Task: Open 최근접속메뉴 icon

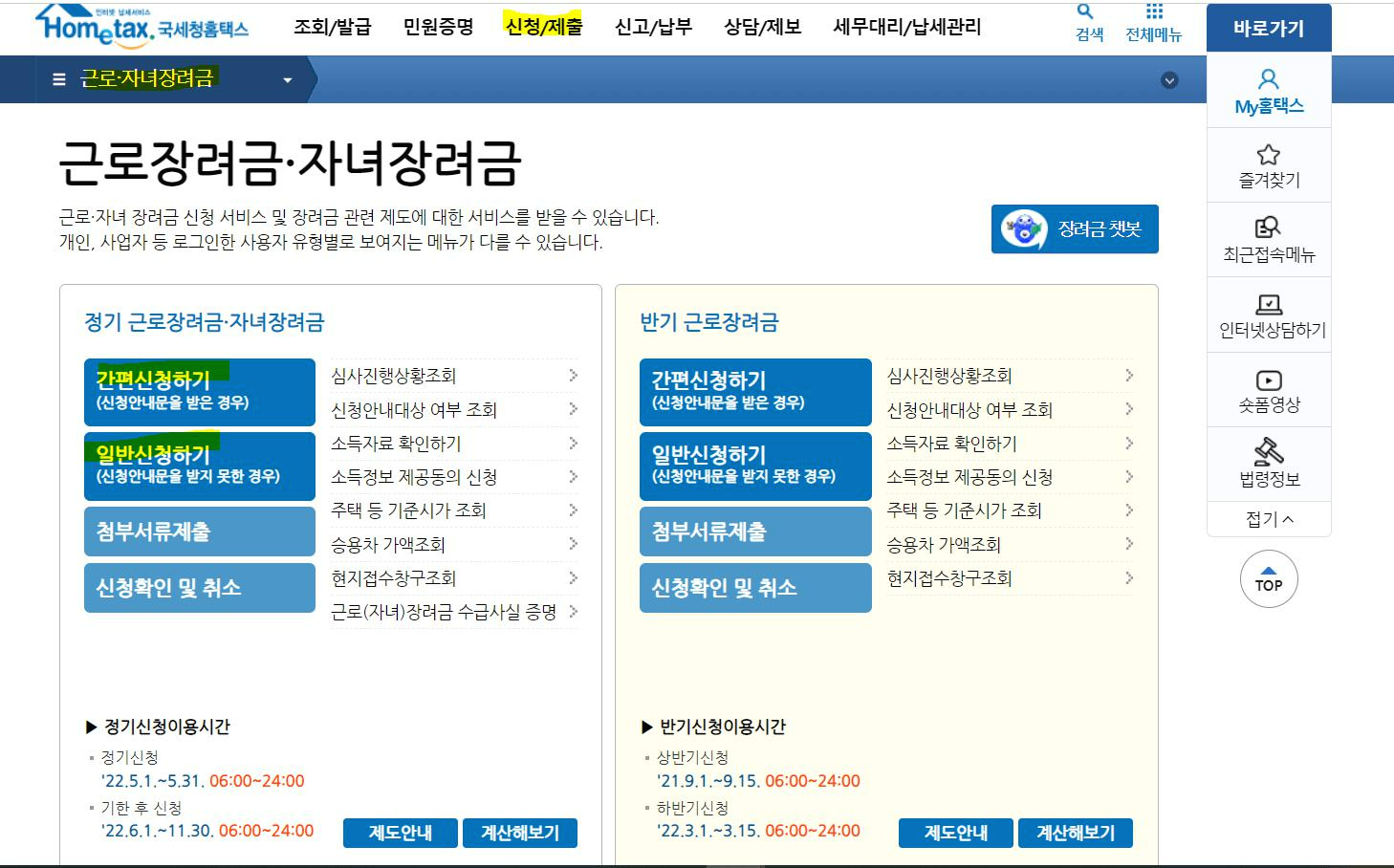Action: pos(1268,228)
